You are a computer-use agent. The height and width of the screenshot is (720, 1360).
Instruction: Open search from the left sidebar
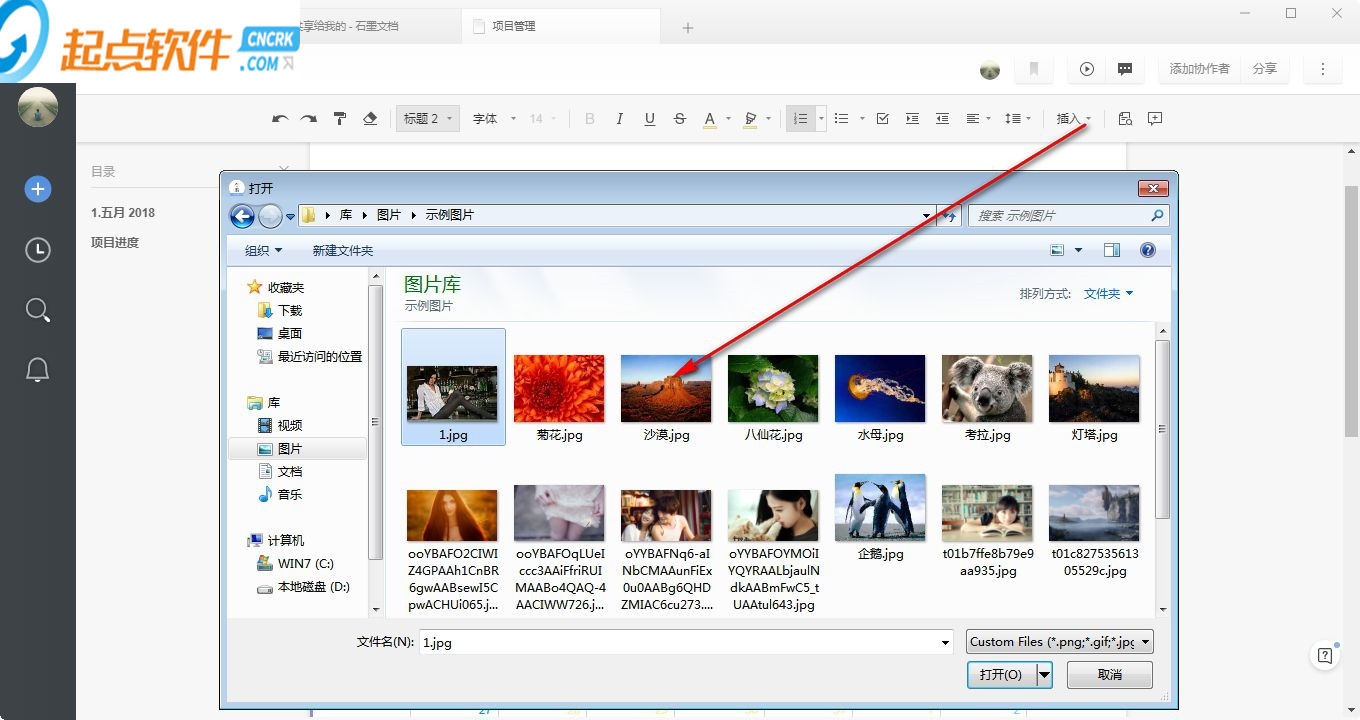pos(38,310)
